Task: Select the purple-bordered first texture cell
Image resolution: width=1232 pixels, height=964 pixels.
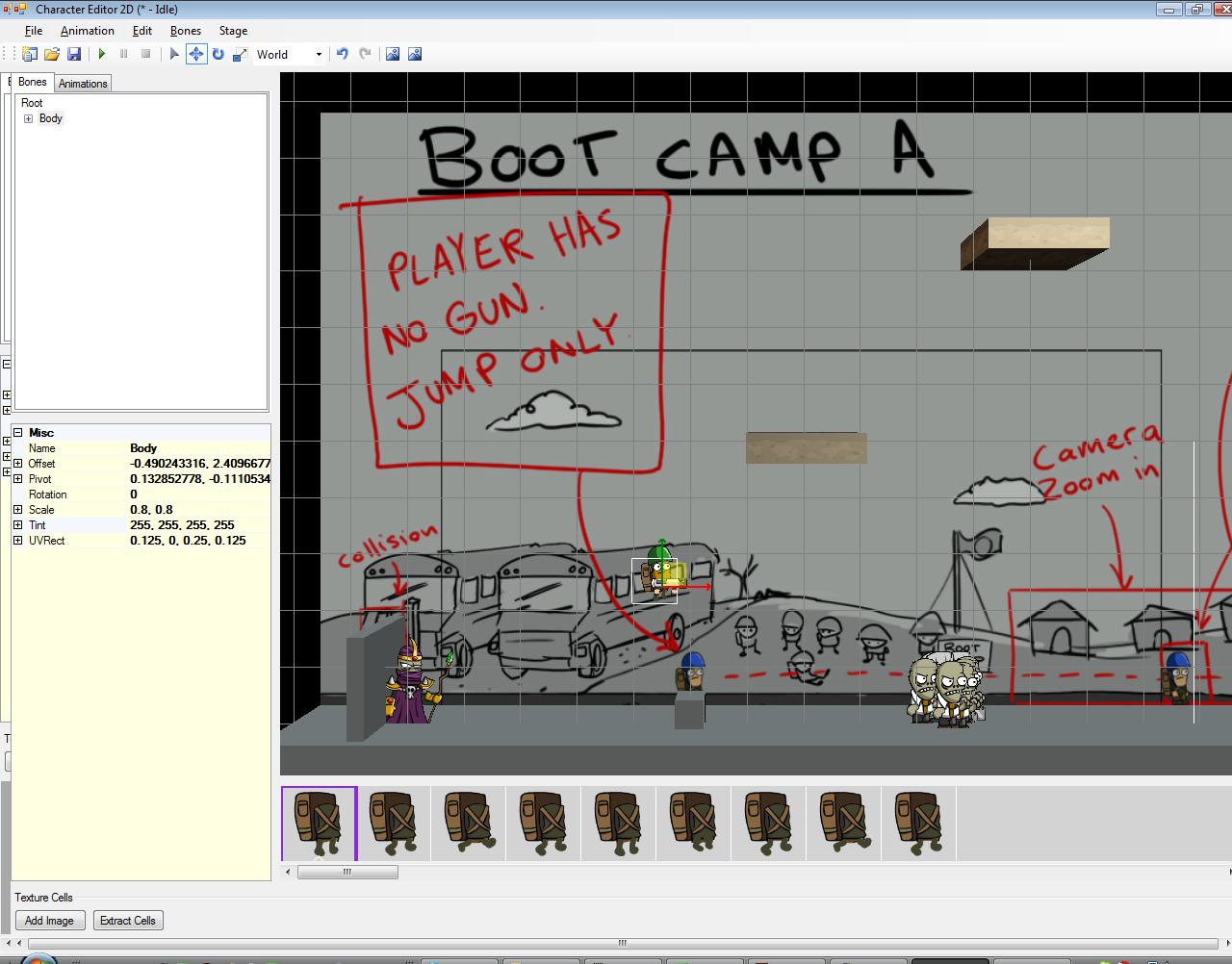Action: [320, 824]
